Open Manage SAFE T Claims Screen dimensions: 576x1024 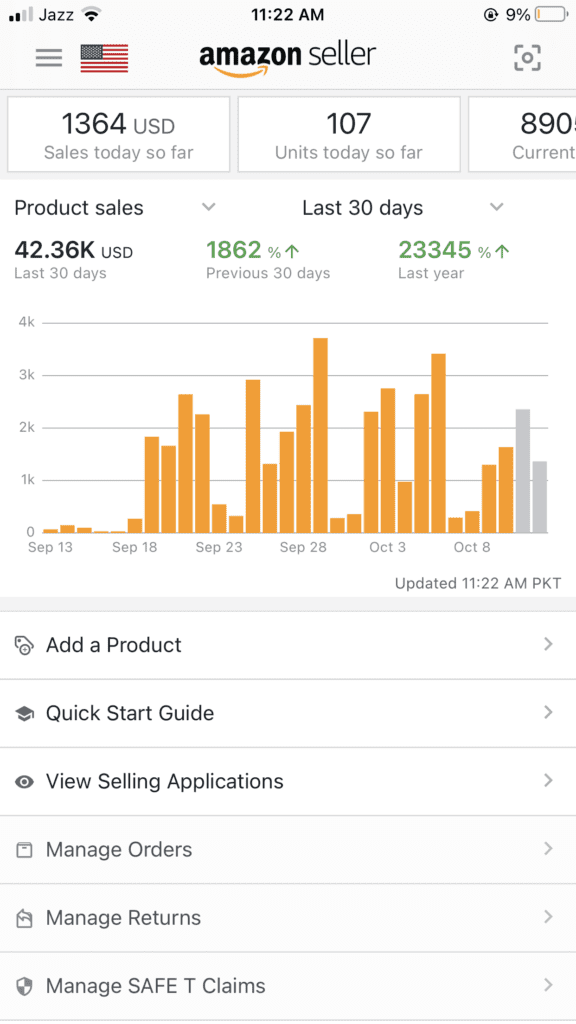coord(288,986)
